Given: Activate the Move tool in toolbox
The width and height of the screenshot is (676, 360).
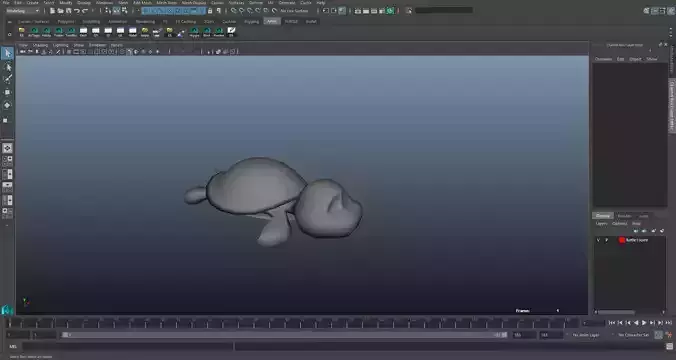Looking at the screenshot, I should pyautogui.click(x=7, y=92).
